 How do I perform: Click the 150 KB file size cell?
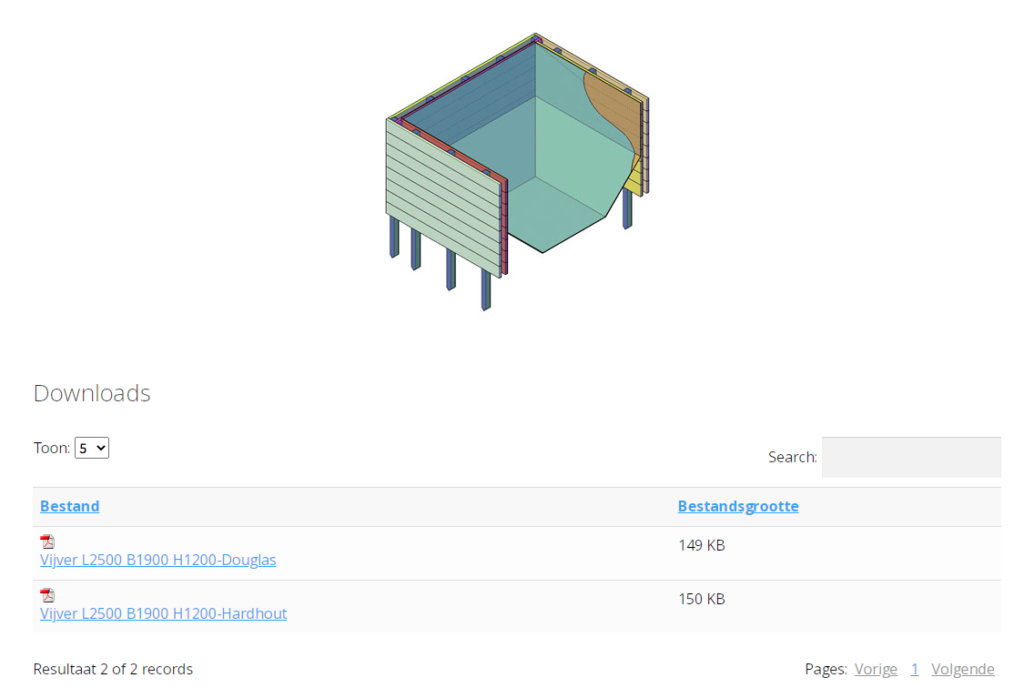tap(701, 599)
